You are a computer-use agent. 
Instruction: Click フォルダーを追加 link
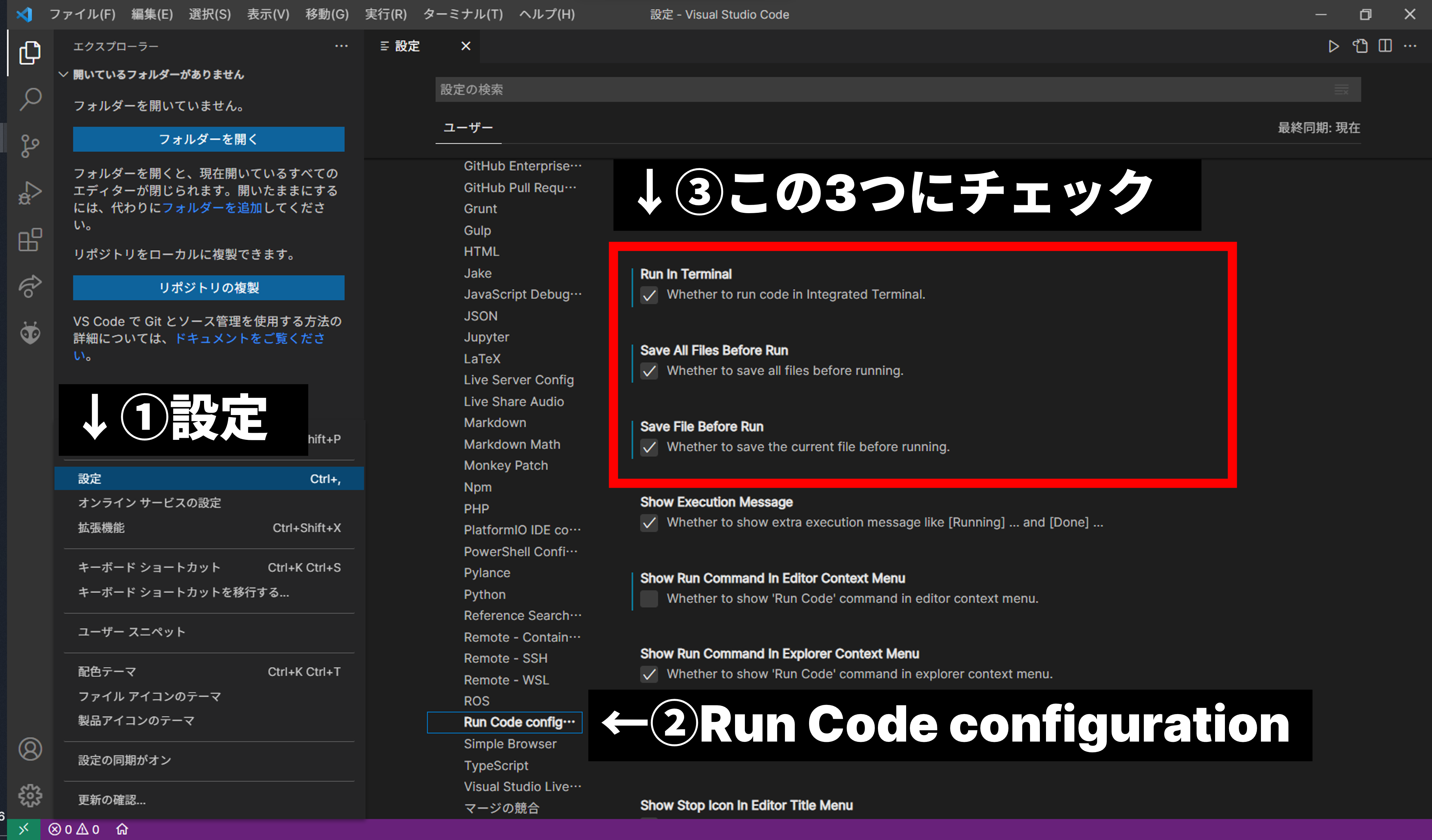tap(212, 208)
